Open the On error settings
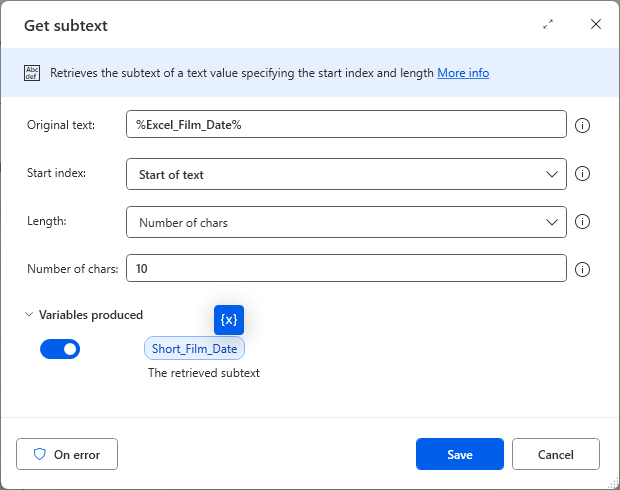This screenshot has height=490, width=620. [x=67, y=454]
